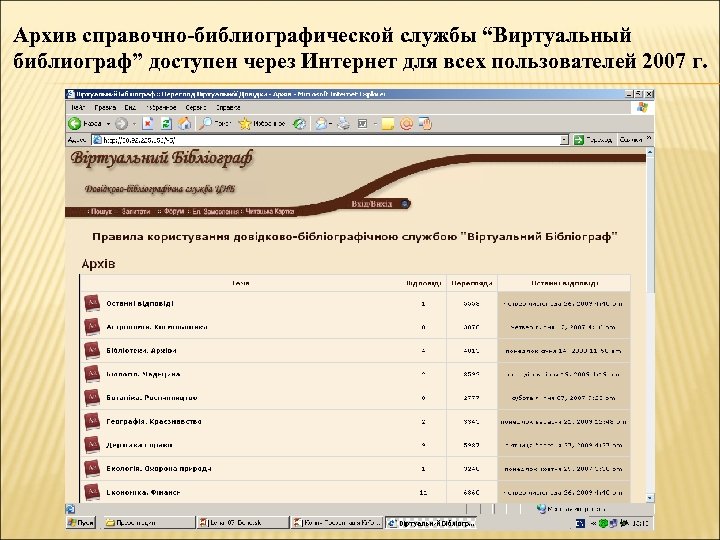The width and height of the screenshot is (720, 540).
Task: Open the Економіка. Фінанси topic
Action: click(143, 492)
